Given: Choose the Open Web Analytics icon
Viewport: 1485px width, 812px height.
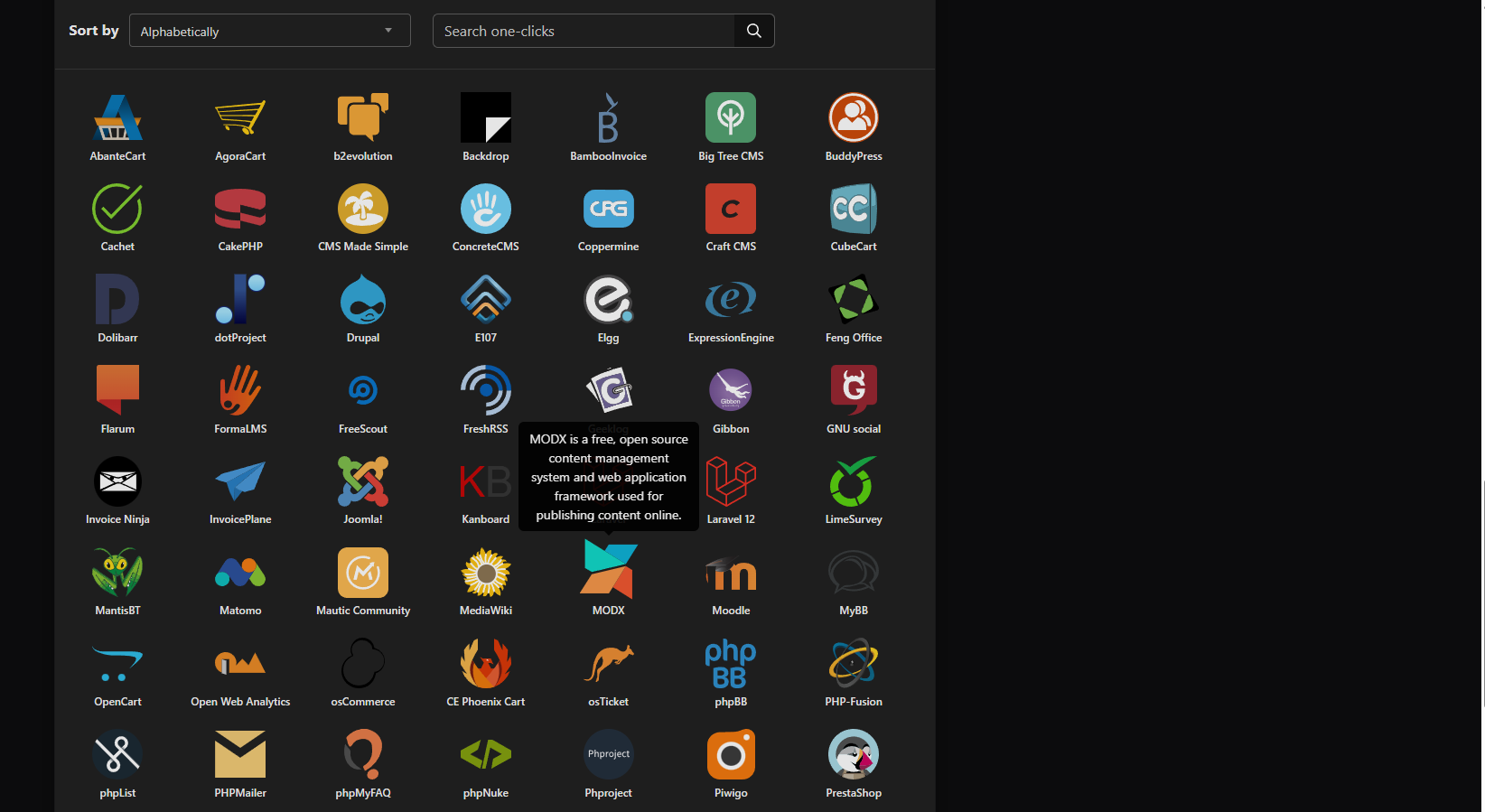Looking at the screenshot, I should (240, 664).
